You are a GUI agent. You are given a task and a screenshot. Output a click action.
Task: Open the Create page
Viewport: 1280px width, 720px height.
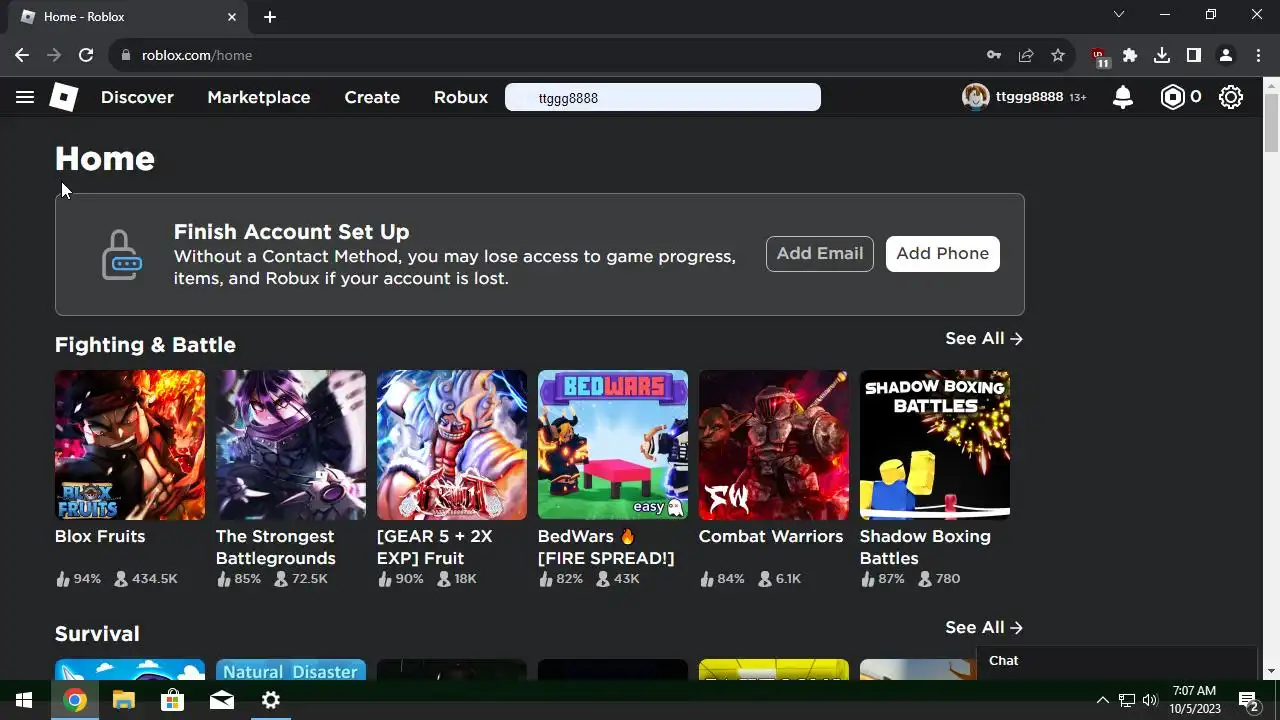click(x=372, y=97)
